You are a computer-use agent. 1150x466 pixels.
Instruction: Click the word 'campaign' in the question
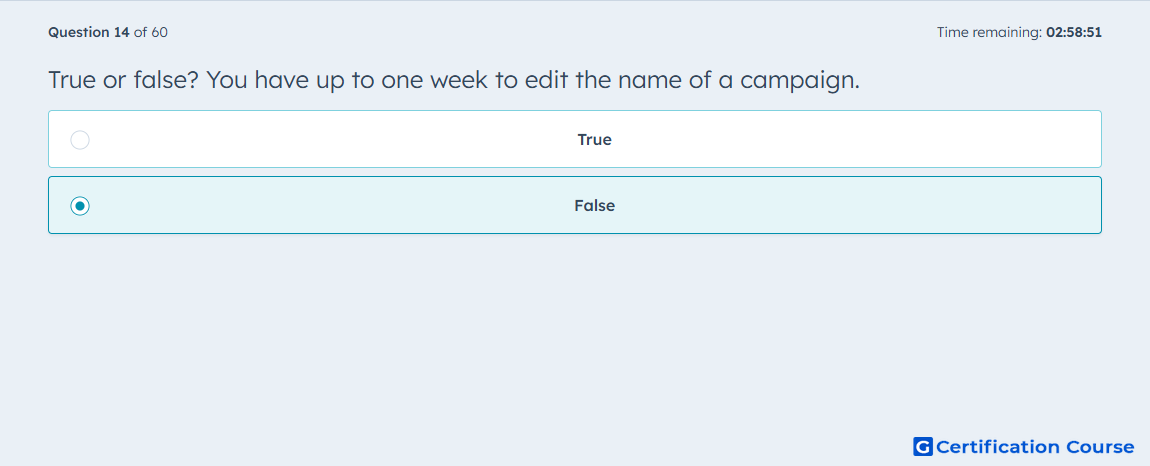(799, 81)
